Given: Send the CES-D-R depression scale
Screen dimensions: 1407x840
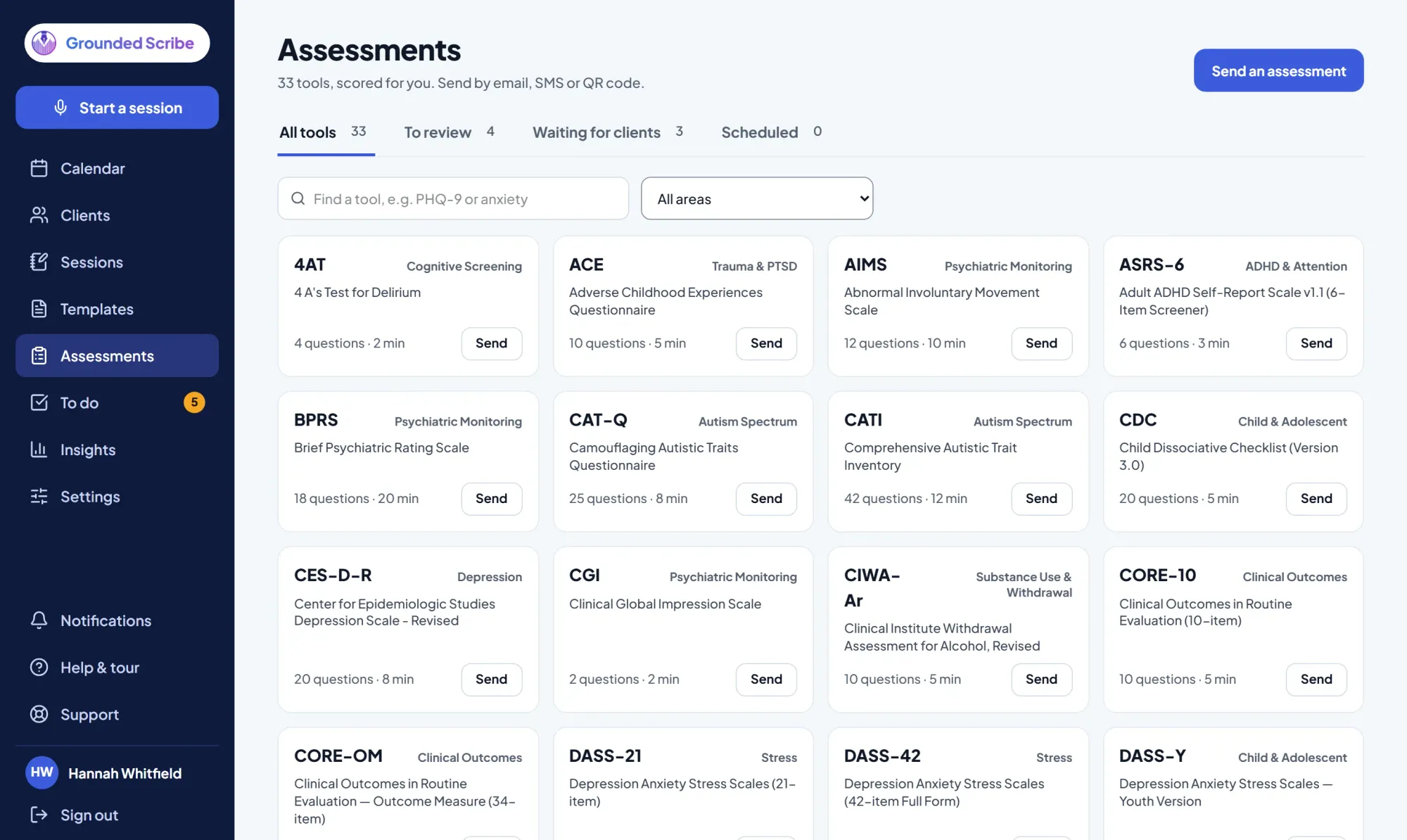Looking at the screenshot, I should coord(491,680).
